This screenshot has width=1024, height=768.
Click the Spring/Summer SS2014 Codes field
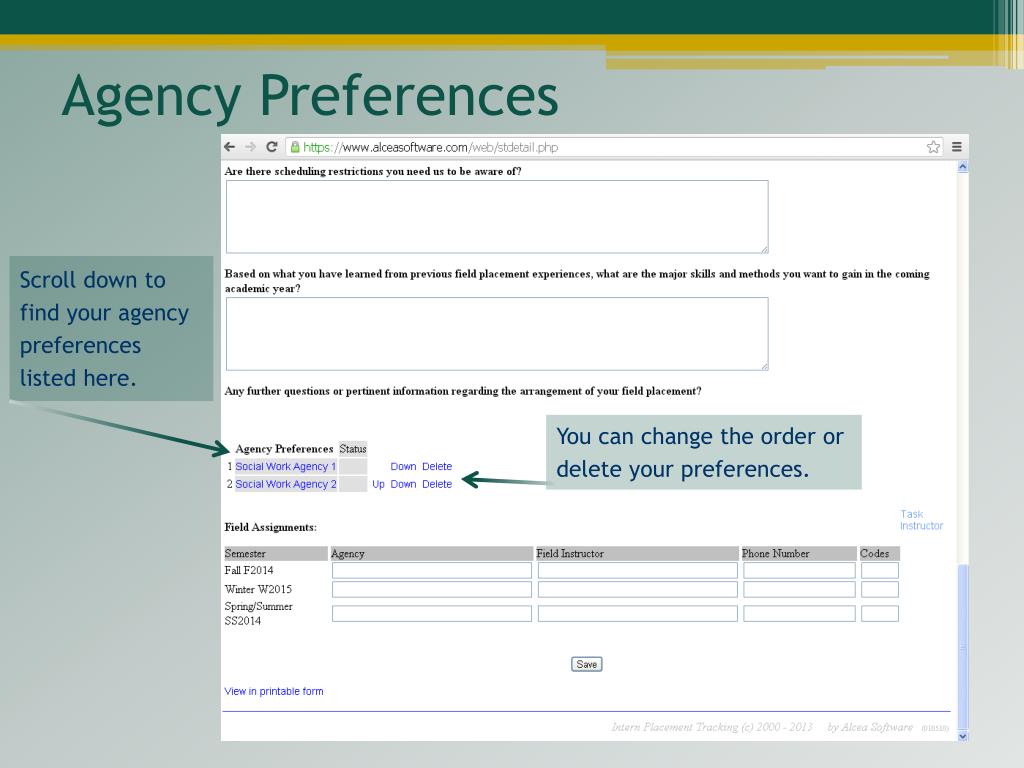tap(880, 614)
